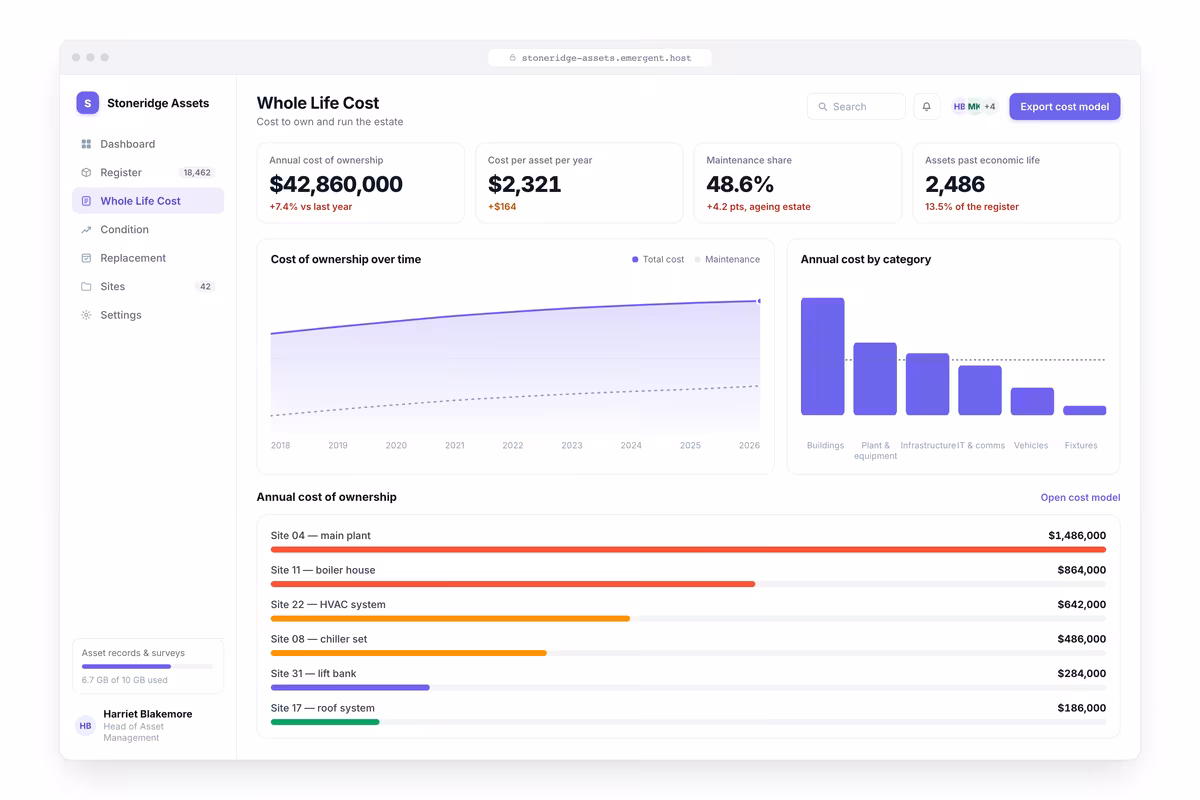
Task: Click the Register cube icon
Action: [86, 172]
